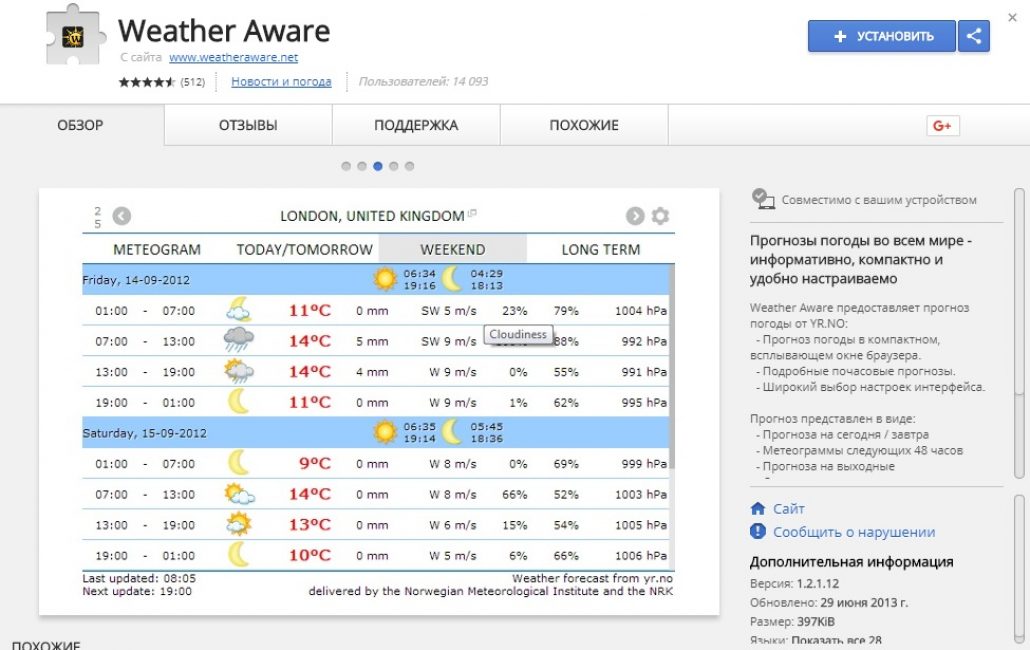Click the Пользователей: 14 093 user count

[423, 81]
